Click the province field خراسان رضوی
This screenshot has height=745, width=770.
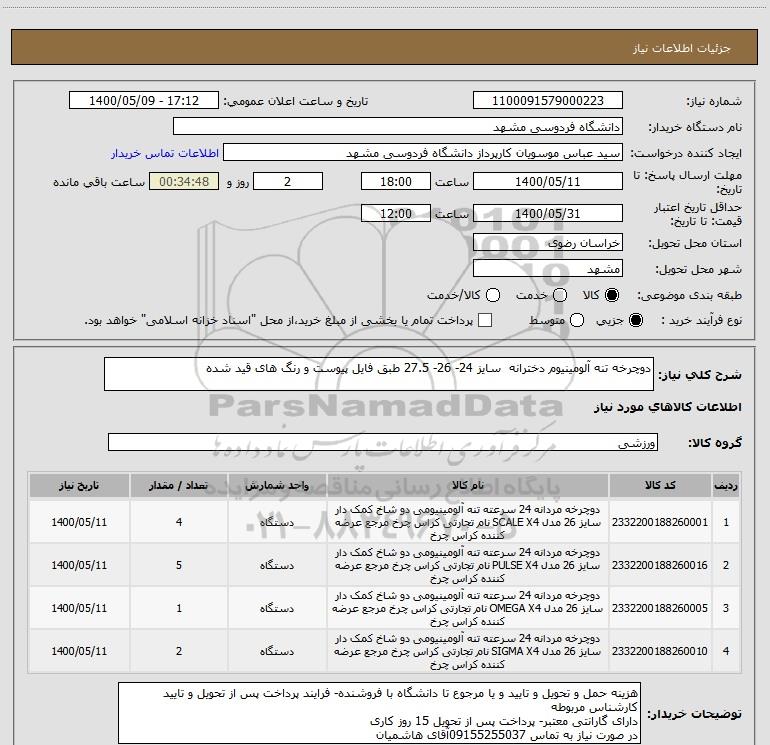pos(548,242)
